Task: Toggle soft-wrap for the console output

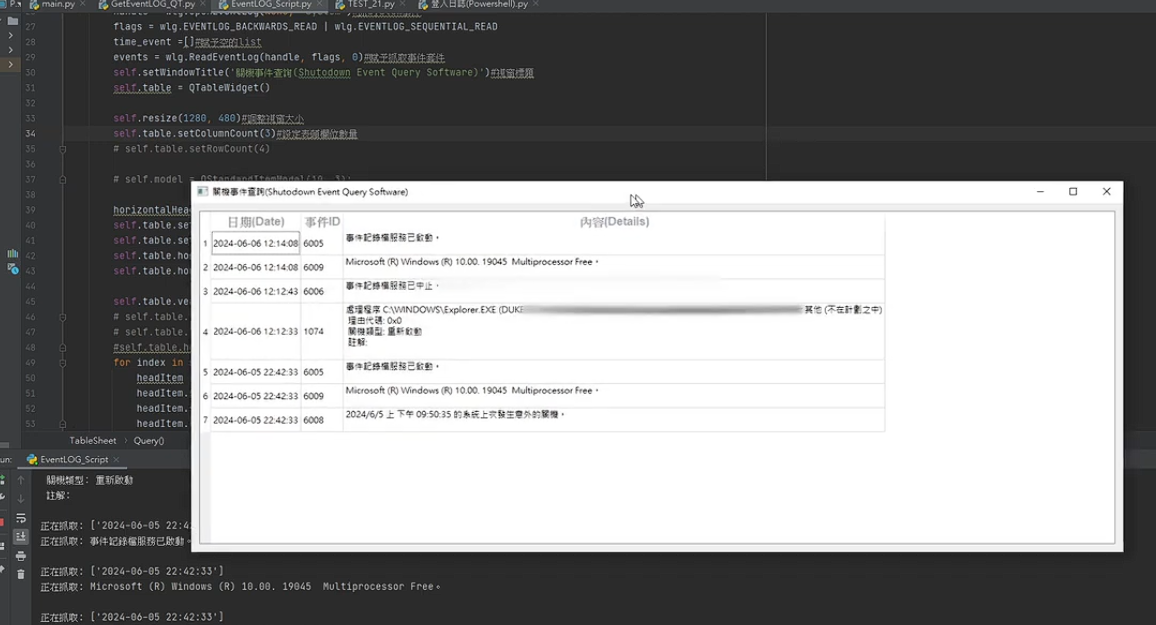Action: point(21,517)
